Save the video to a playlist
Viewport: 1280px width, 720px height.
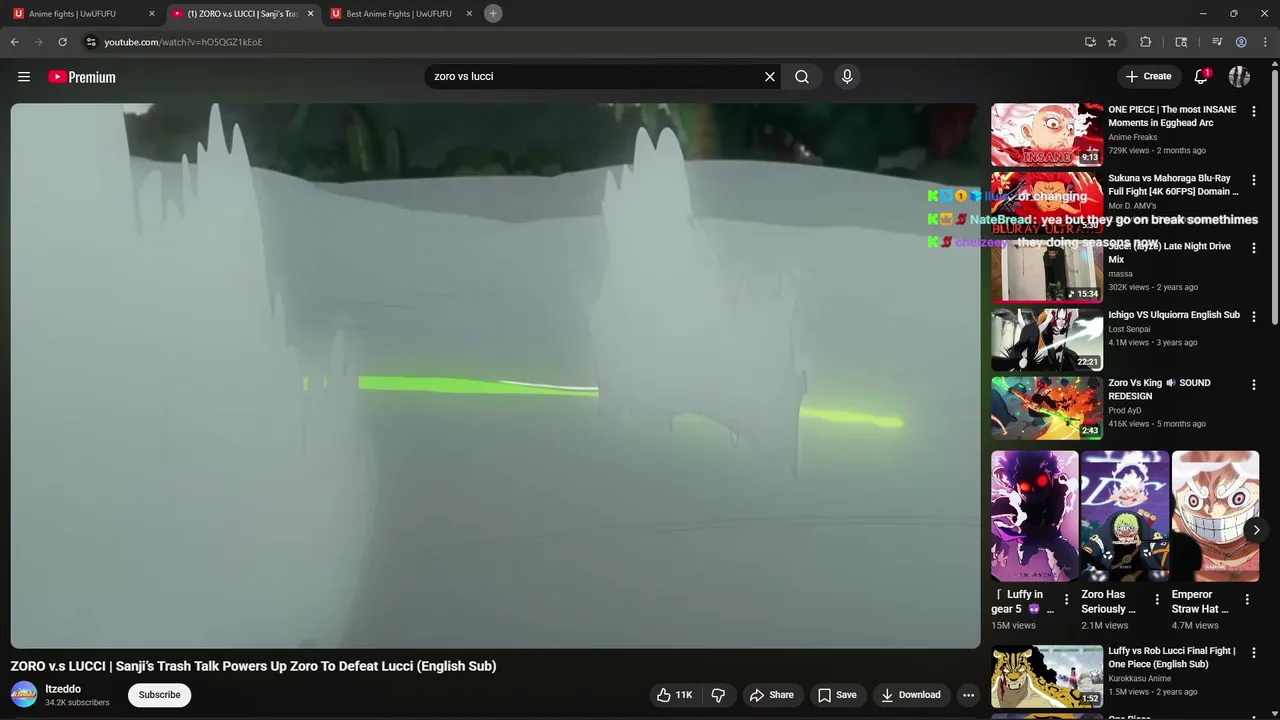pos(837,695)
